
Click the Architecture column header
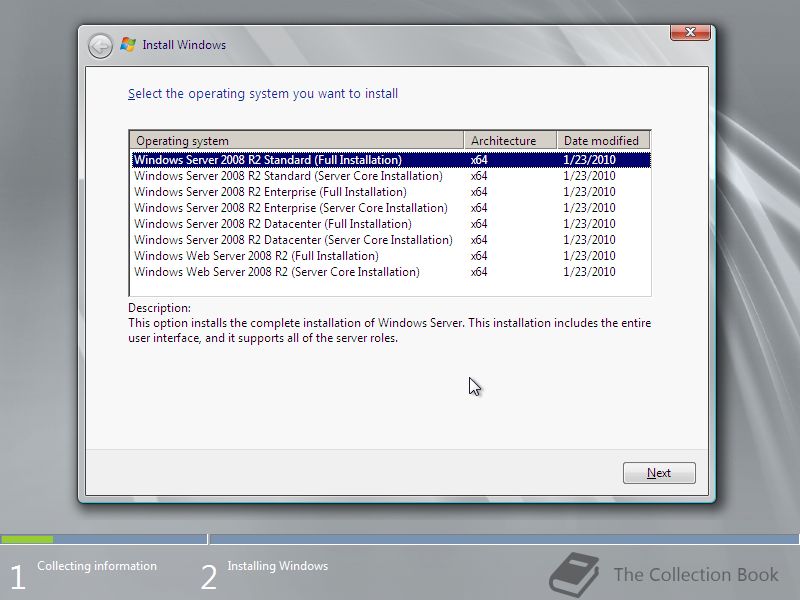click(510, 140)
